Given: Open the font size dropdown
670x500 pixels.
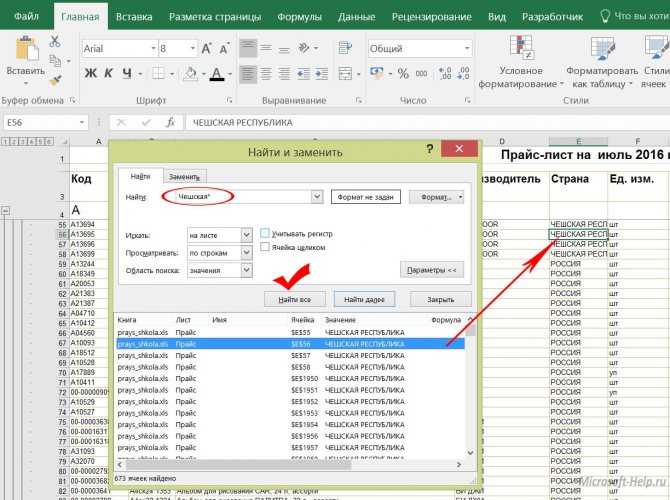Looking at the screenshot, I should 193,48.
